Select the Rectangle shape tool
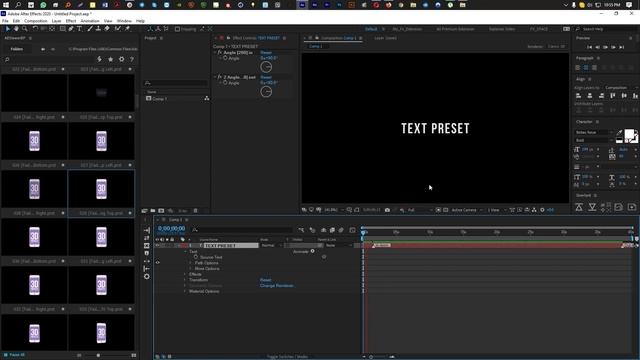 pyautogui.click(x=62, y=29)
